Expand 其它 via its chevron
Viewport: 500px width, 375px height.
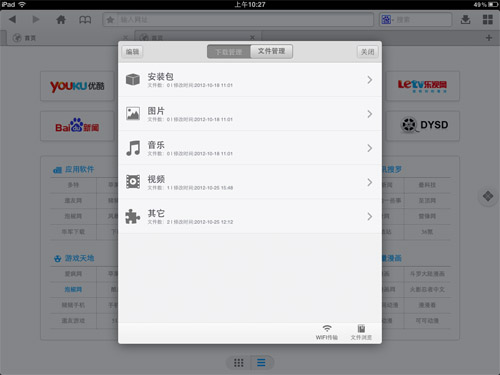coord(370,216)
